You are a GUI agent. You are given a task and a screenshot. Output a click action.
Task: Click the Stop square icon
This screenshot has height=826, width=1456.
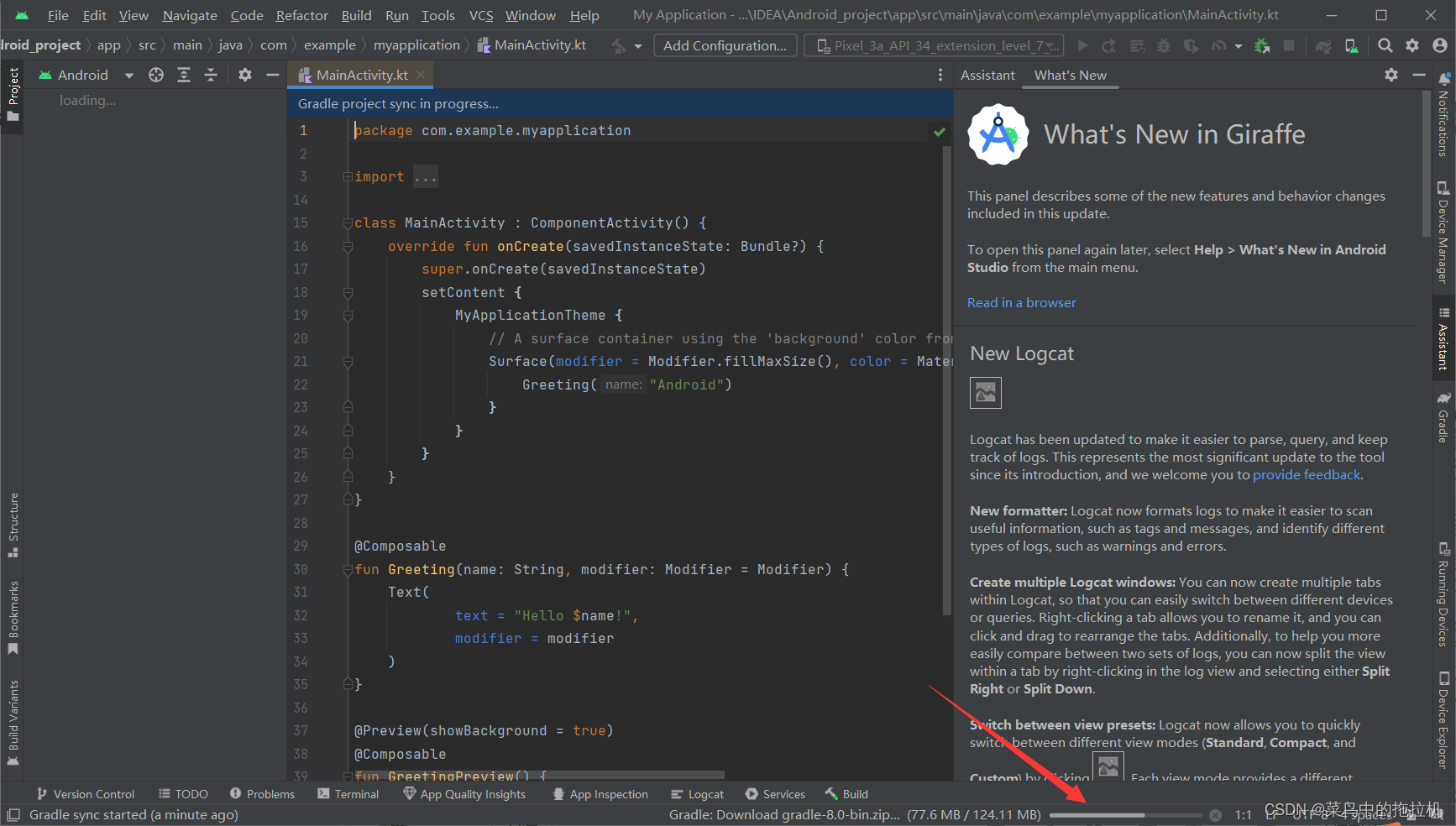pos(1289,46)
